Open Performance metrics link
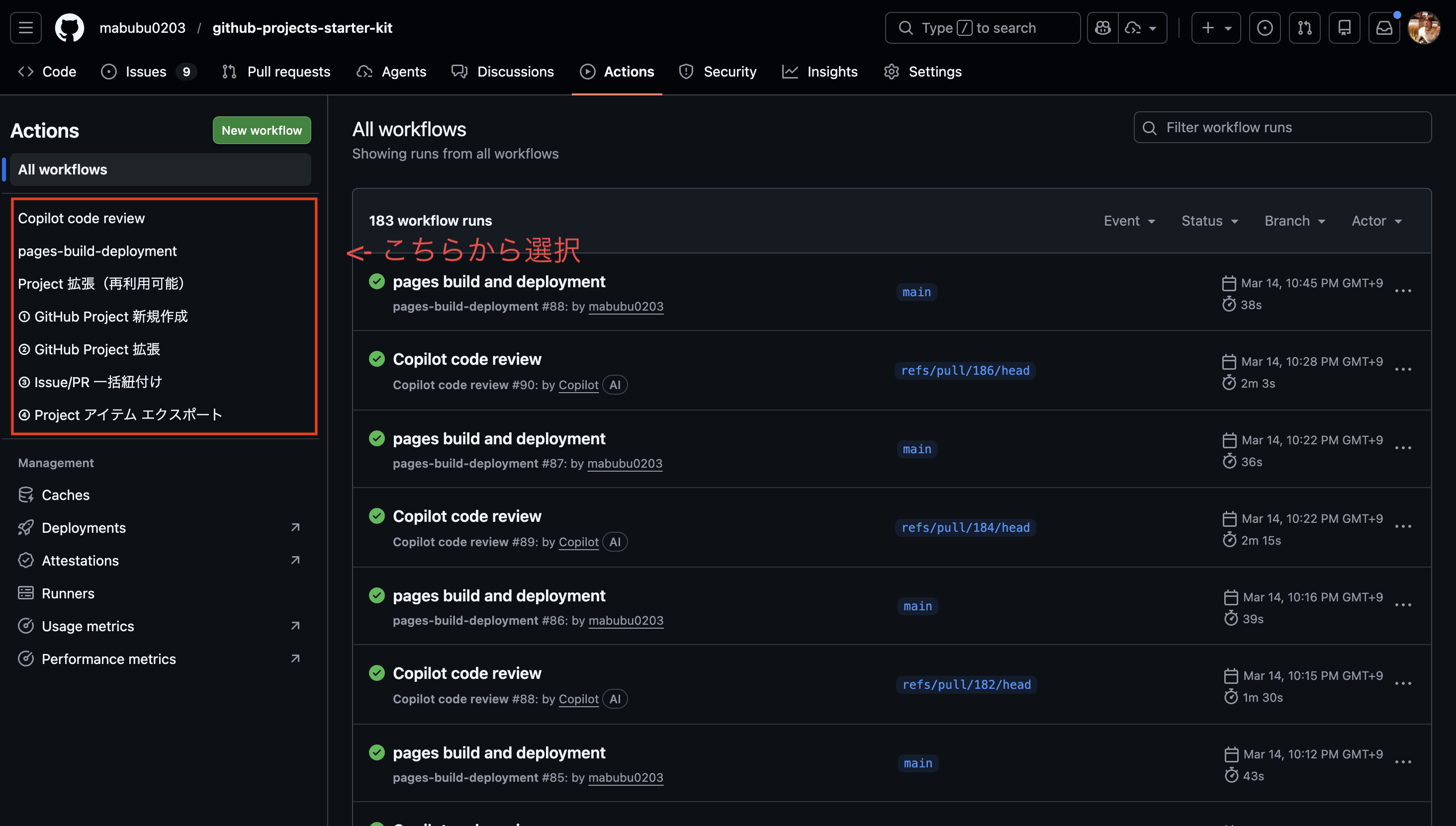The width and height of the screenshot is (1456, 826). 161,659
